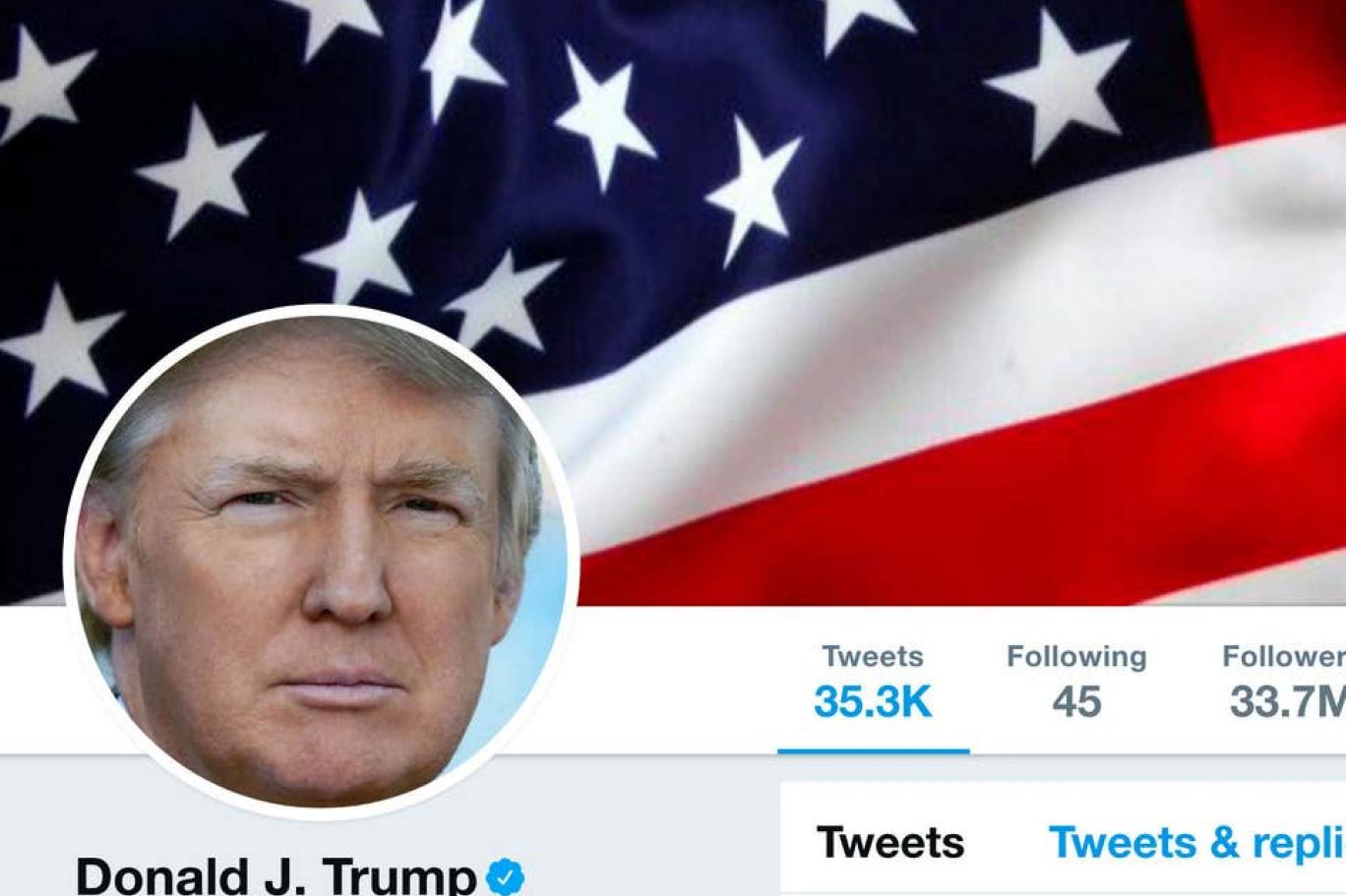Click the blue verified badge icon
1346x896 pixels.
[x=506, y=875]
